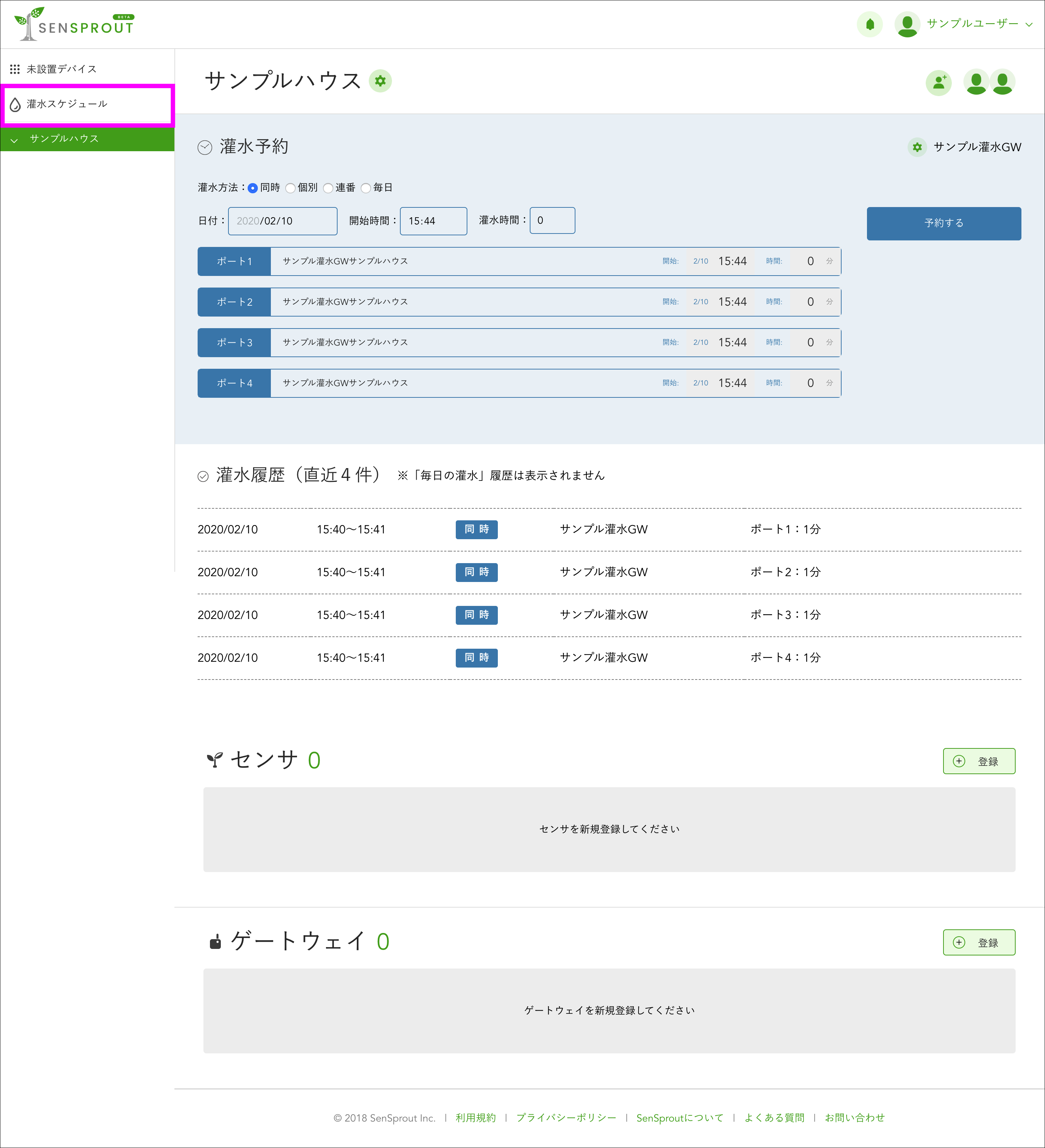
Task: Click the first member avatar
Action: pos(976,83)
